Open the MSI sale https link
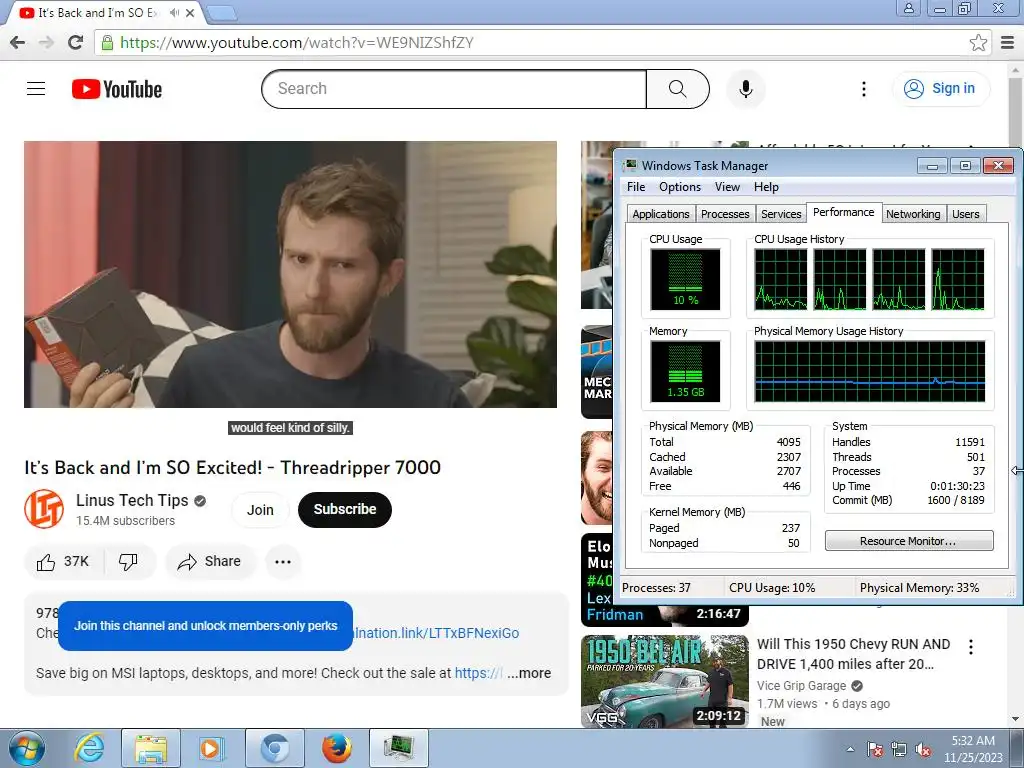The image size is (1024, 768). tap(479, 673)
